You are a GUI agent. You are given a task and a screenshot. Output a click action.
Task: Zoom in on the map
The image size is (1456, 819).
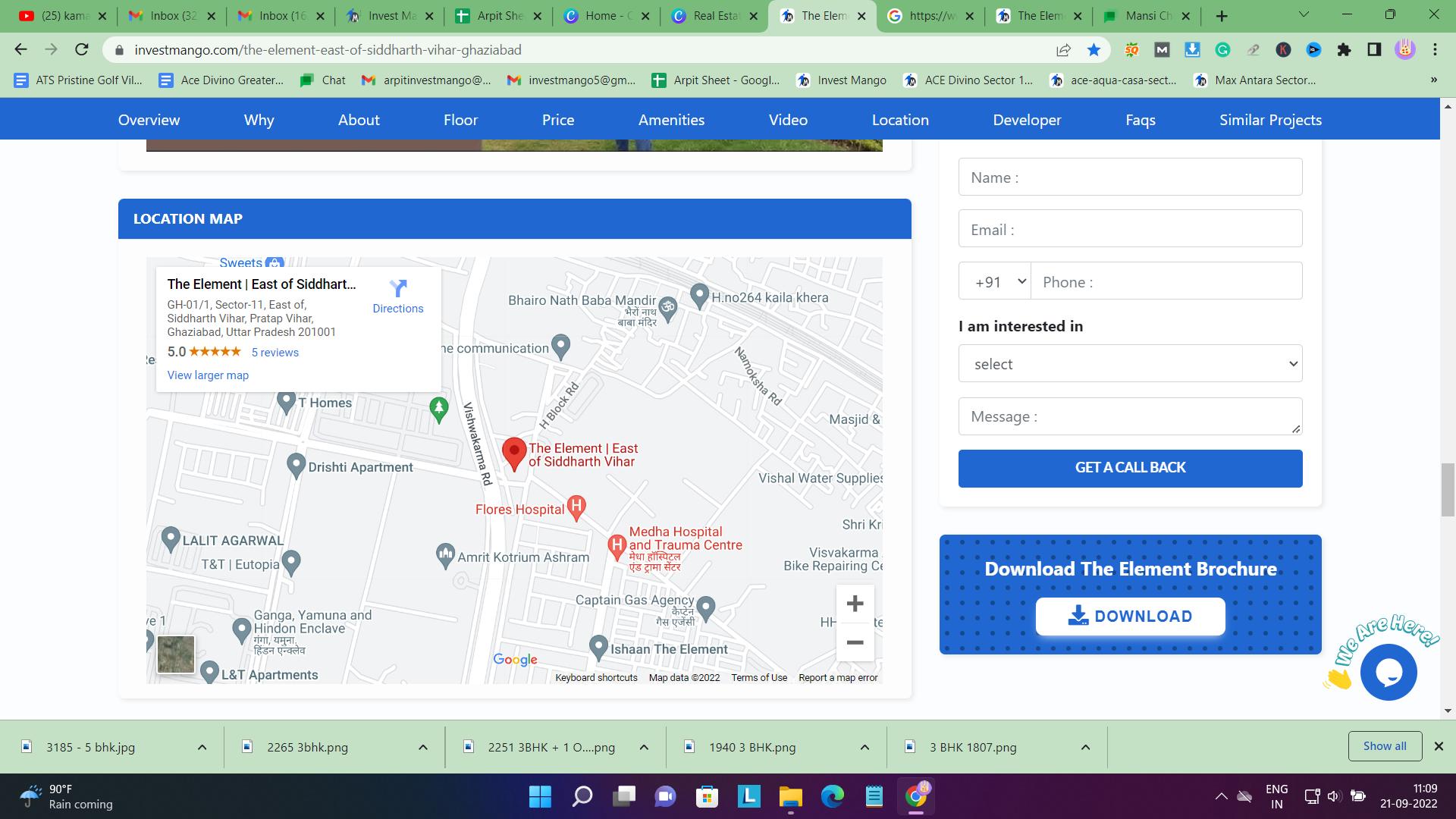pyautogui.click(x=855, y=604)
